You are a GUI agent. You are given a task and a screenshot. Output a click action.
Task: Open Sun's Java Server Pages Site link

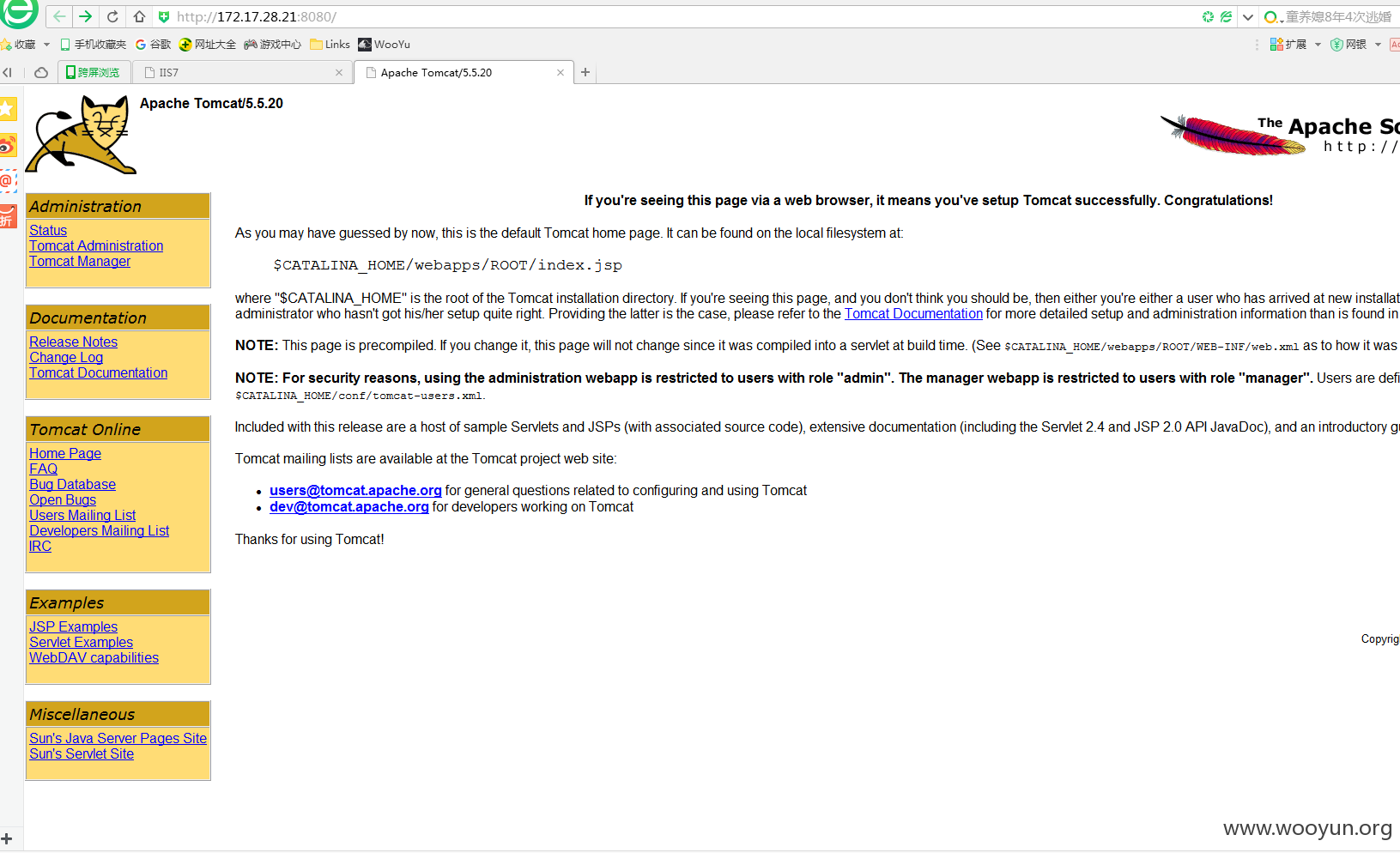pyautogui.click(x=118, y=738)
